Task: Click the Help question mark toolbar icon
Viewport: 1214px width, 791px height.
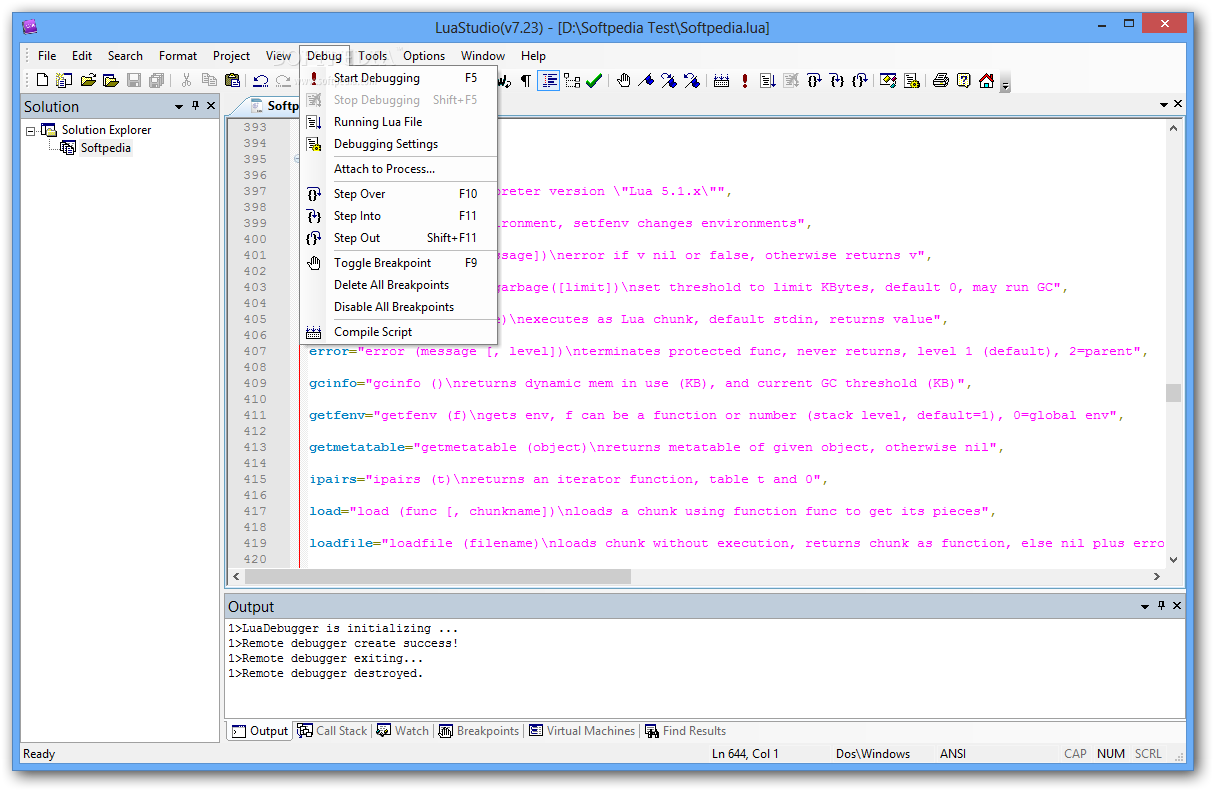Action: (963, 80)
